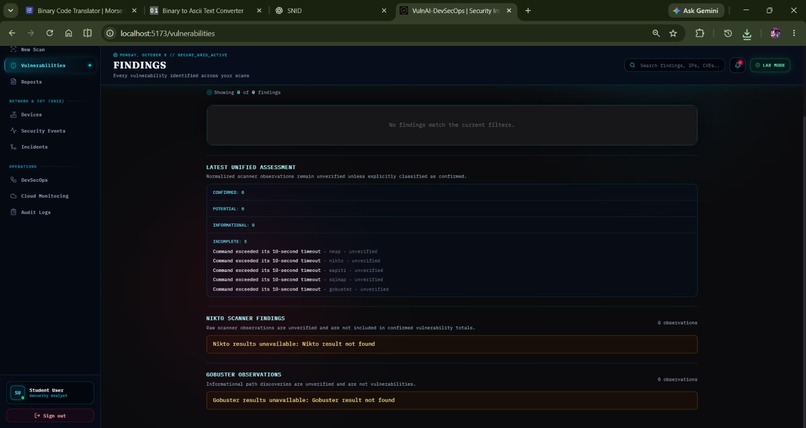Click the browser forward arrow
This screenshot has width=806, height=428.
tap(31, 33)
